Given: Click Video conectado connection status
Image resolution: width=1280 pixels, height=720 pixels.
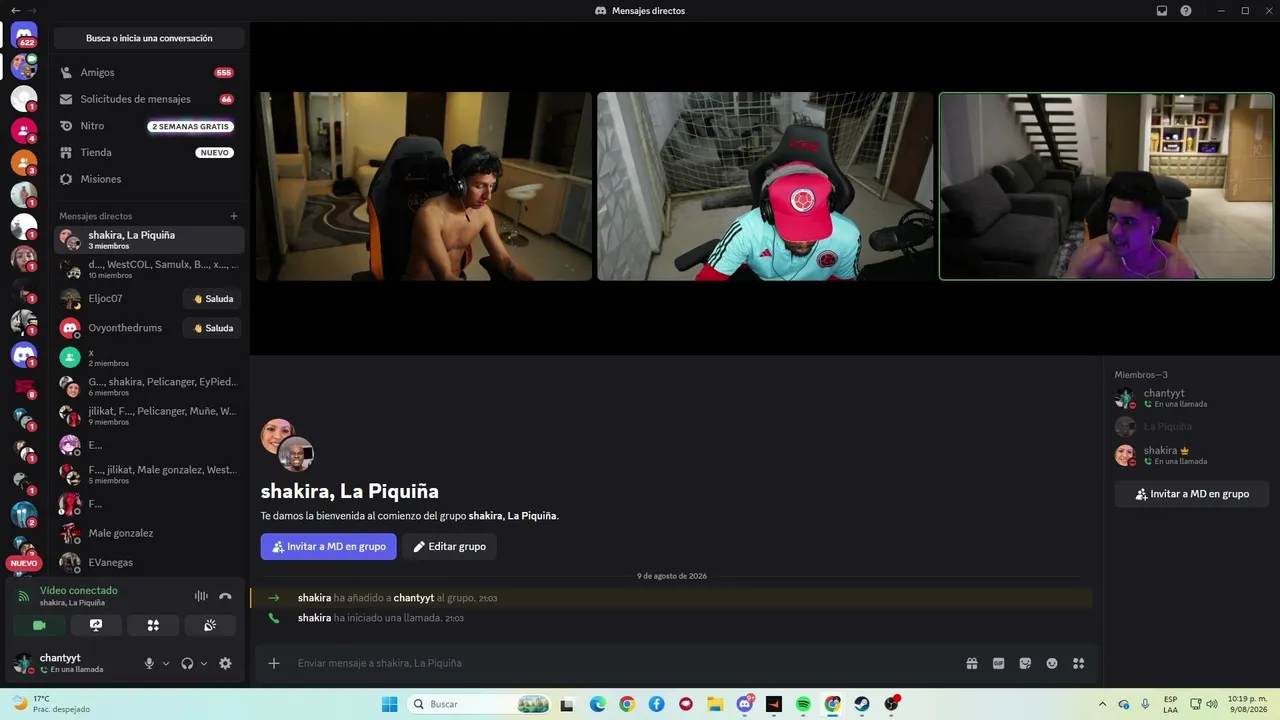Looking at the screenshot, I should click(x=78, y=591).
